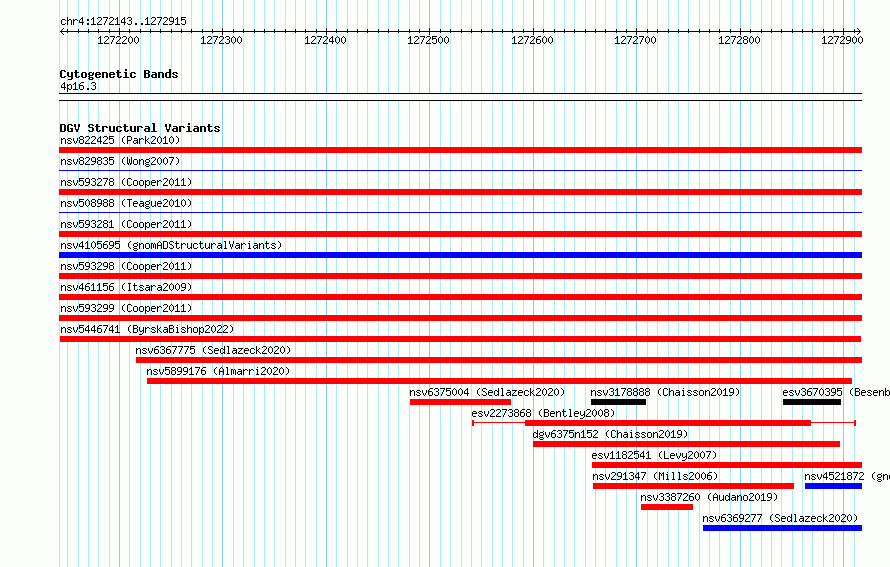Select the black bar of esv3670395
This screenshot has height=567, width=890.
click(x=812, y=402)
